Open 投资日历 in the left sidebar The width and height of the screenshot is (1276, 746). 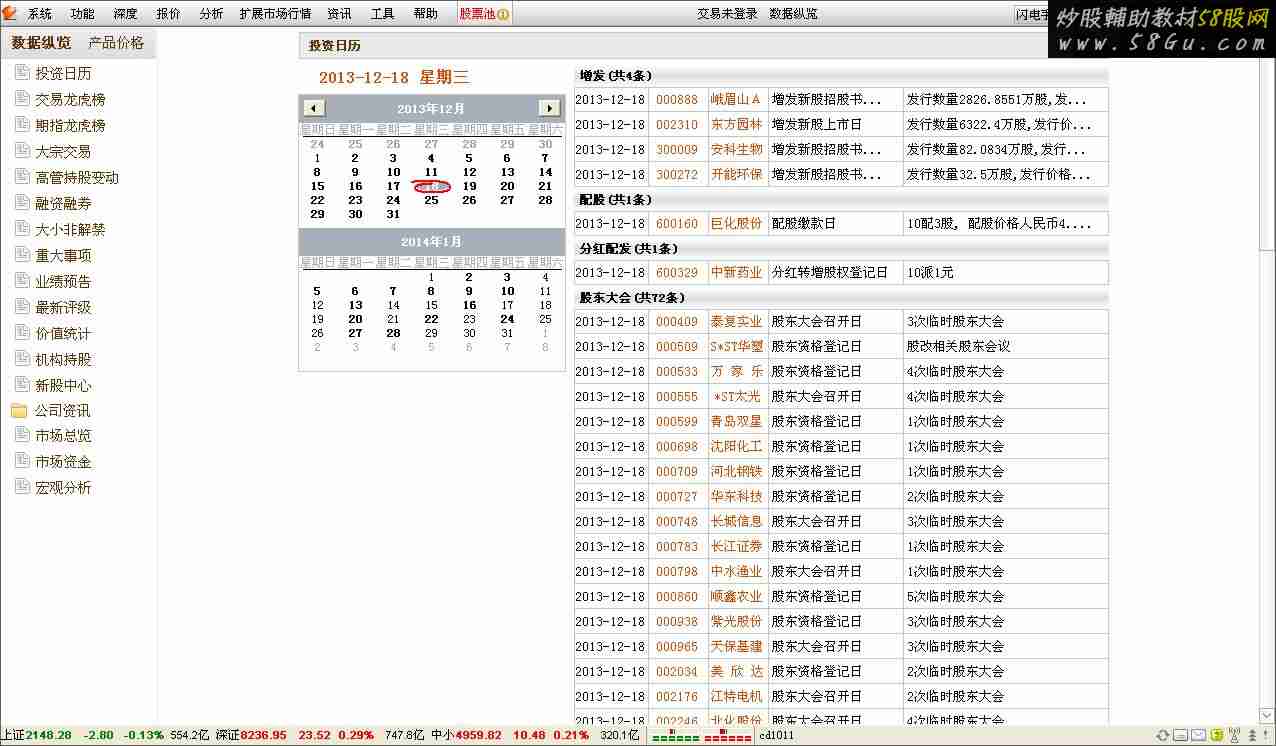coord(63,74)
